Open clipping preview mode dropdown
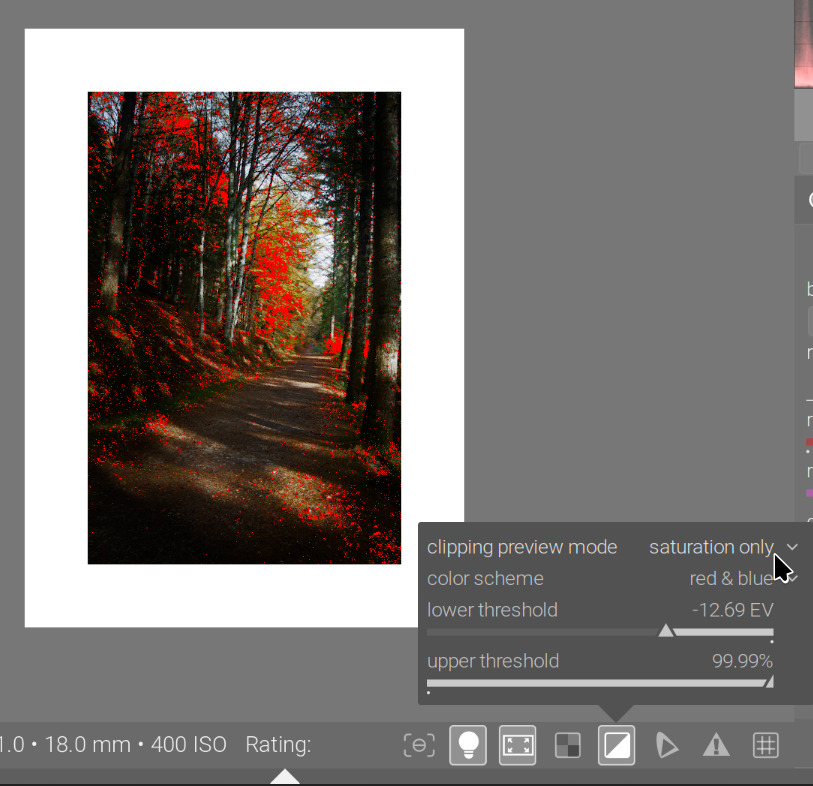The height and width of the screenshot is (786, 813). point(720,547)
